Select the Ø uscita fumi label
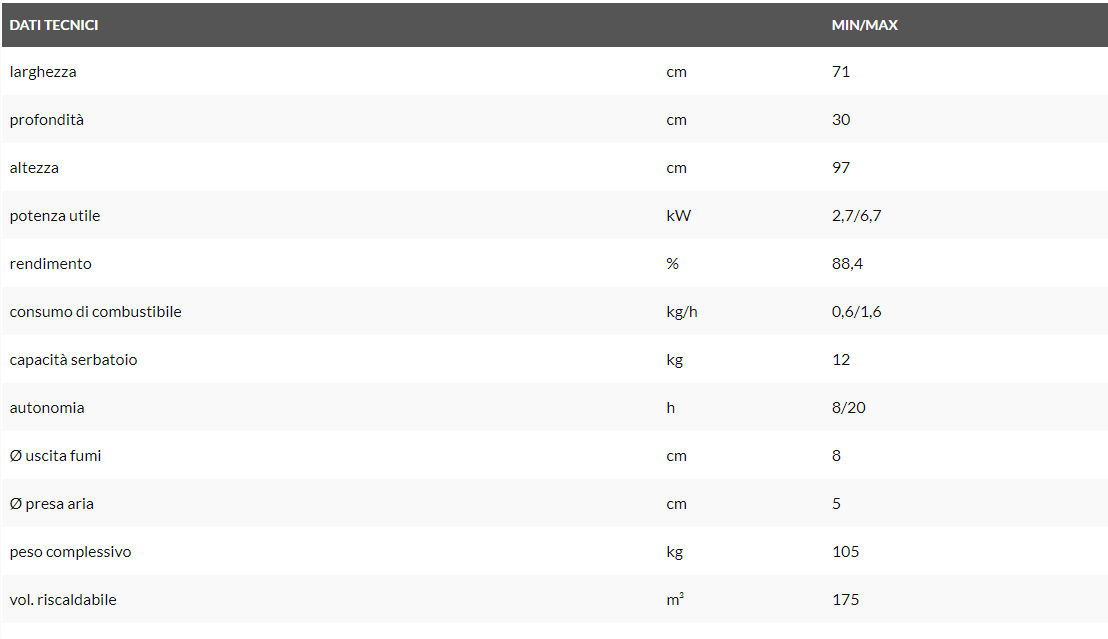1108x639 pixels. click(55, 456)
